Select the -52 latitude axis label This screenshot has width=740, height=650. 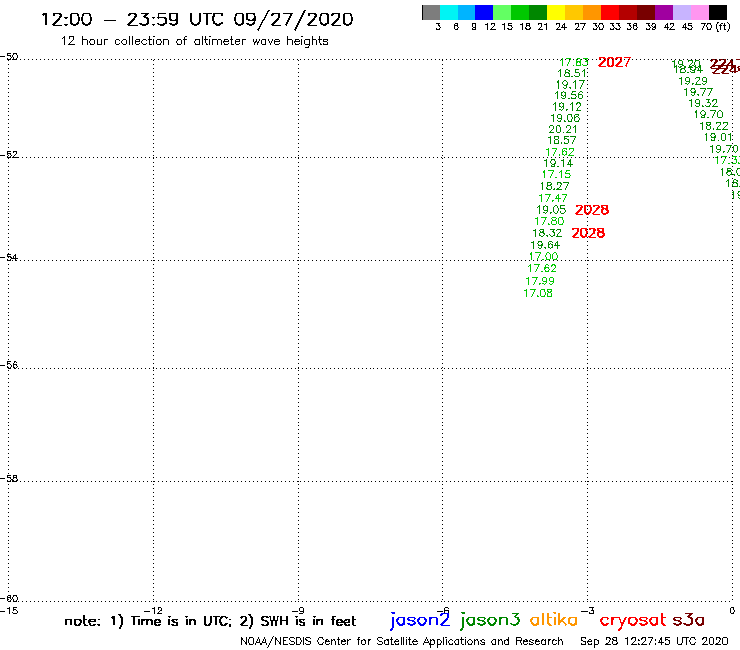[x=9, y=155]
